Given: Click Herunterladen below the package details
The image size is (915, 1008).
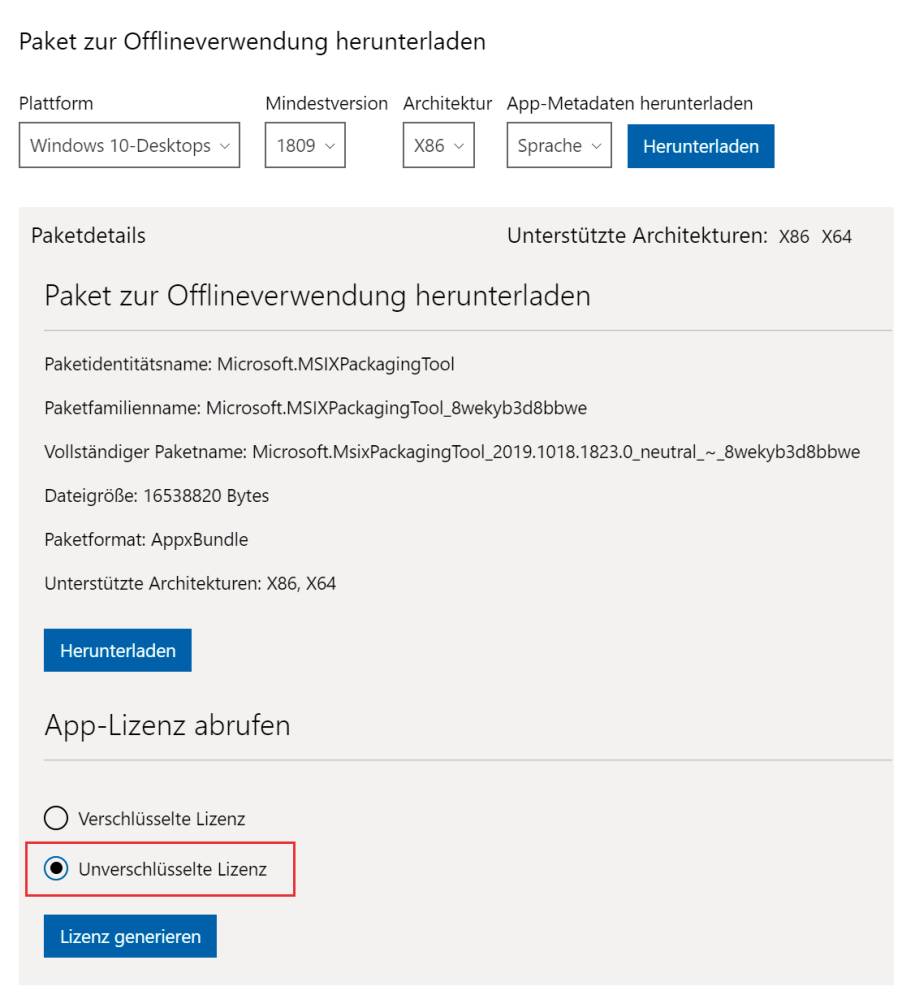Looking at the screenshot, I should pos(118,650).
